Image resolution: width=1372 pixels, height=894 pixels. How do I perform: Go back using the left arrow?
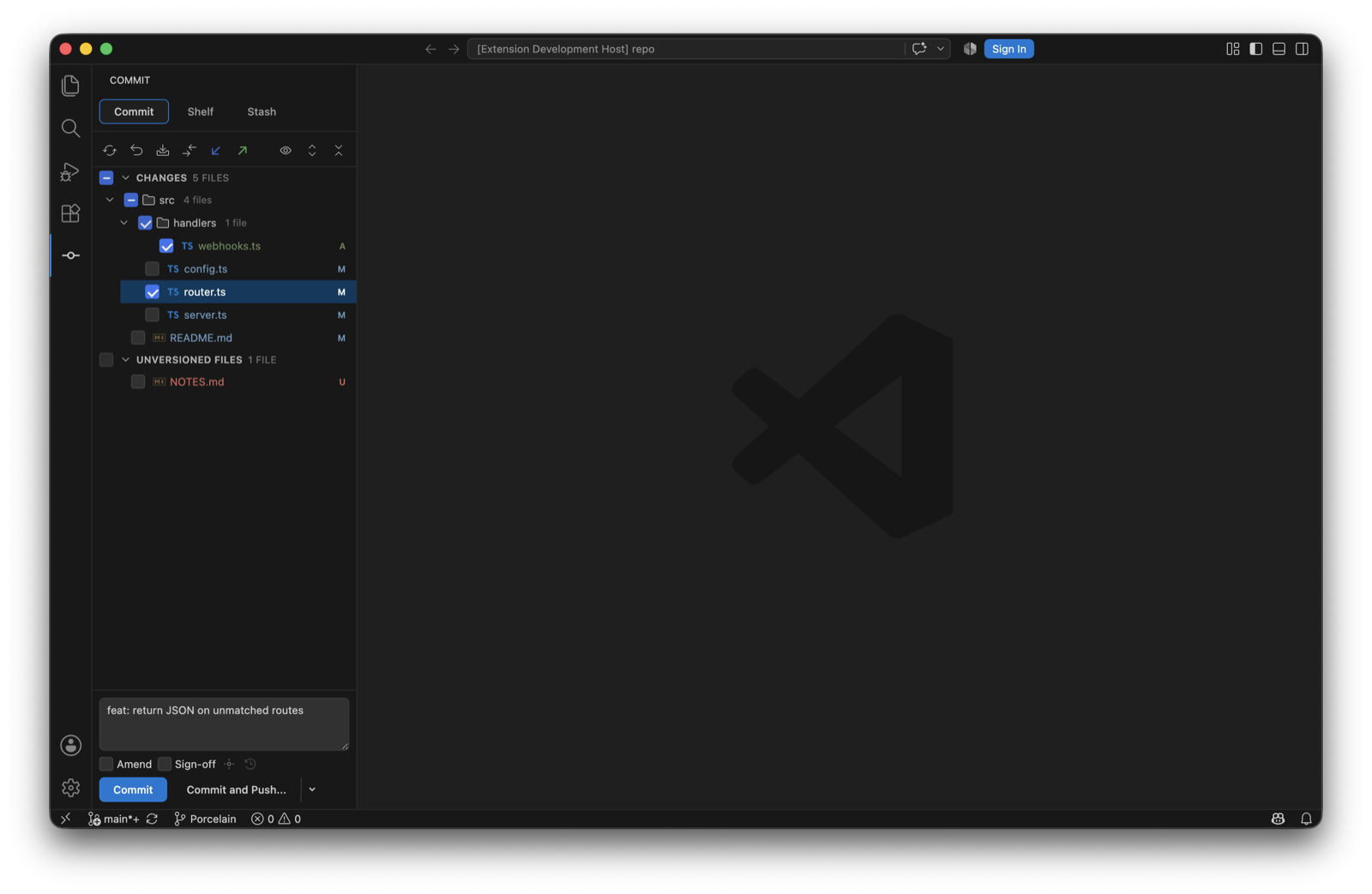(430, 49)
